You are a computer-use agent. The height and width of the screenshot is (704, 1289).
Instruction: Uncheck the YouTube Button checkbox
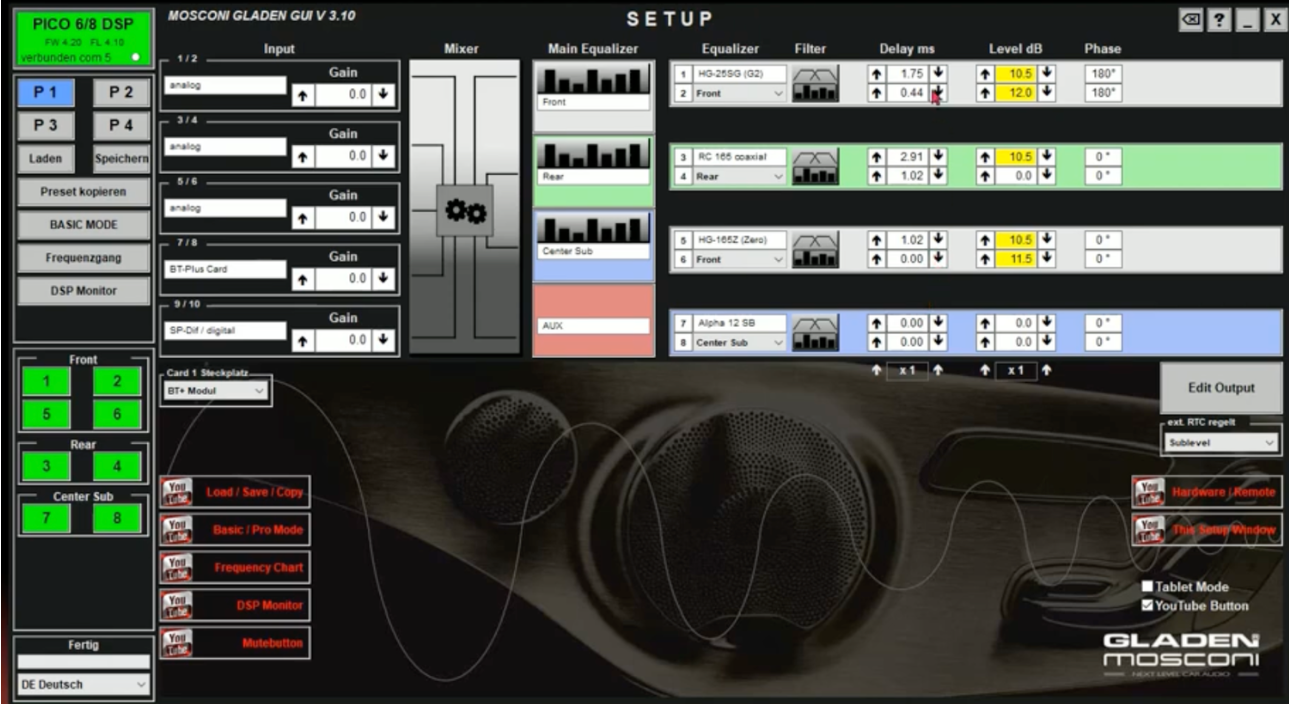tap(1148, 605)
